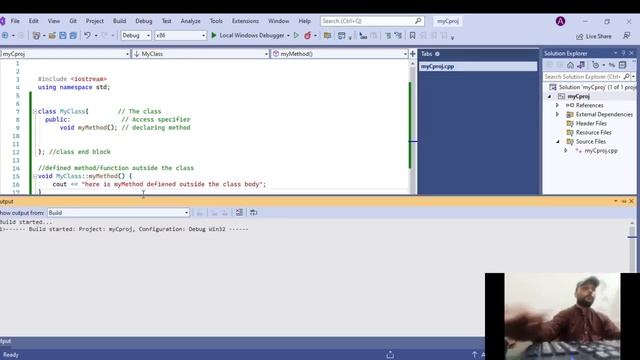Click the Home icon in Solution Explorer
This screenshot has height=360, width=640.
tap(570, 65)
